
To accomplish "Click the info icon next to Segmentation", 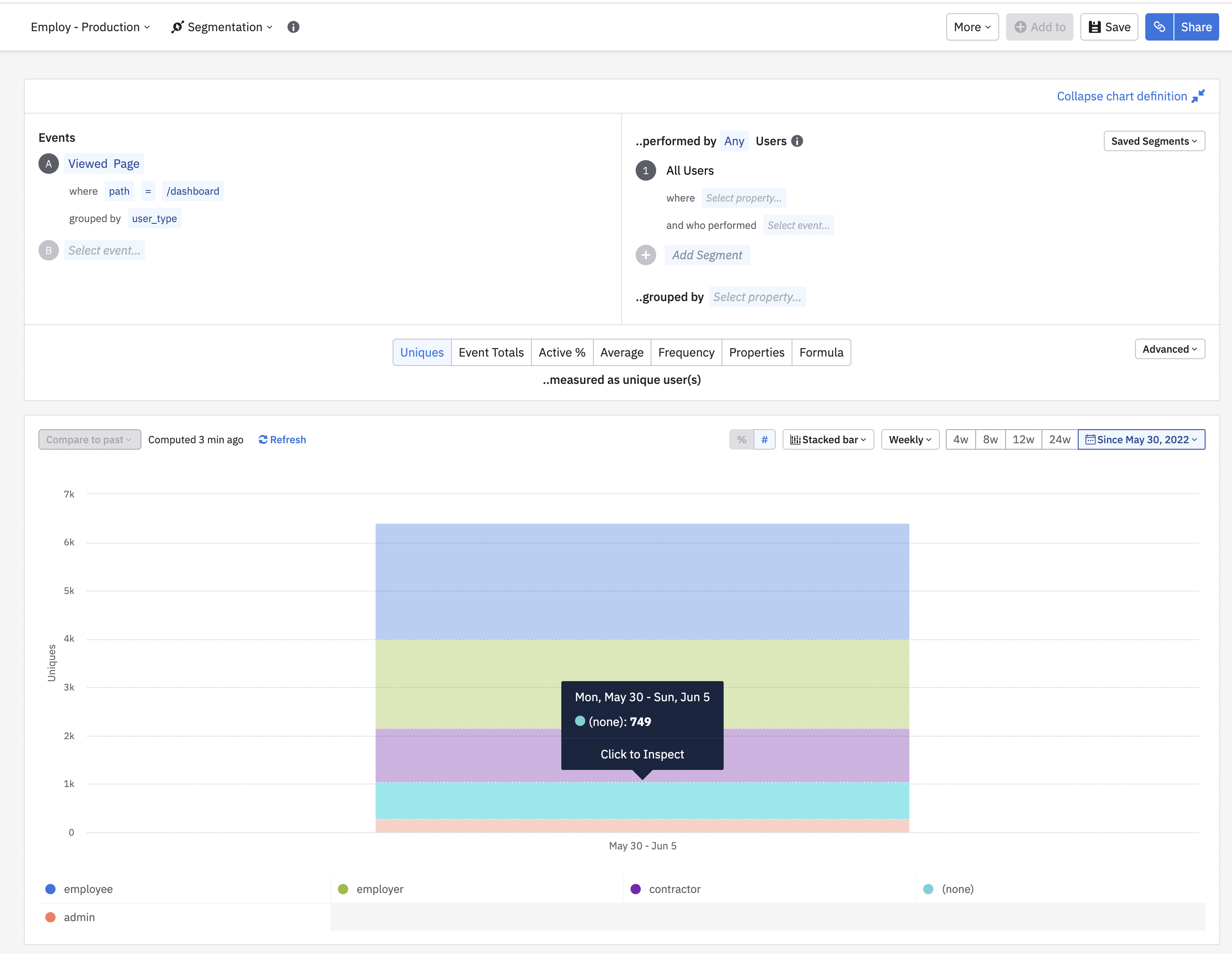I will (x=293, y=27).
